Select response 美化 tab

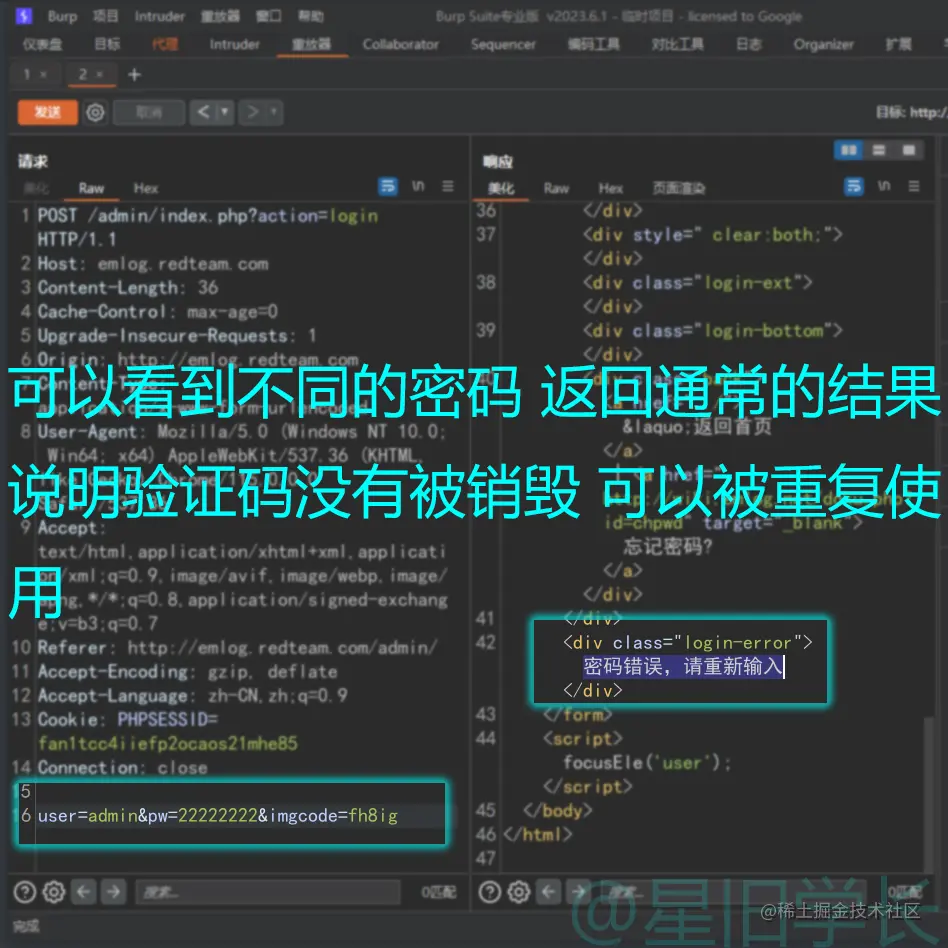(501, 188)
